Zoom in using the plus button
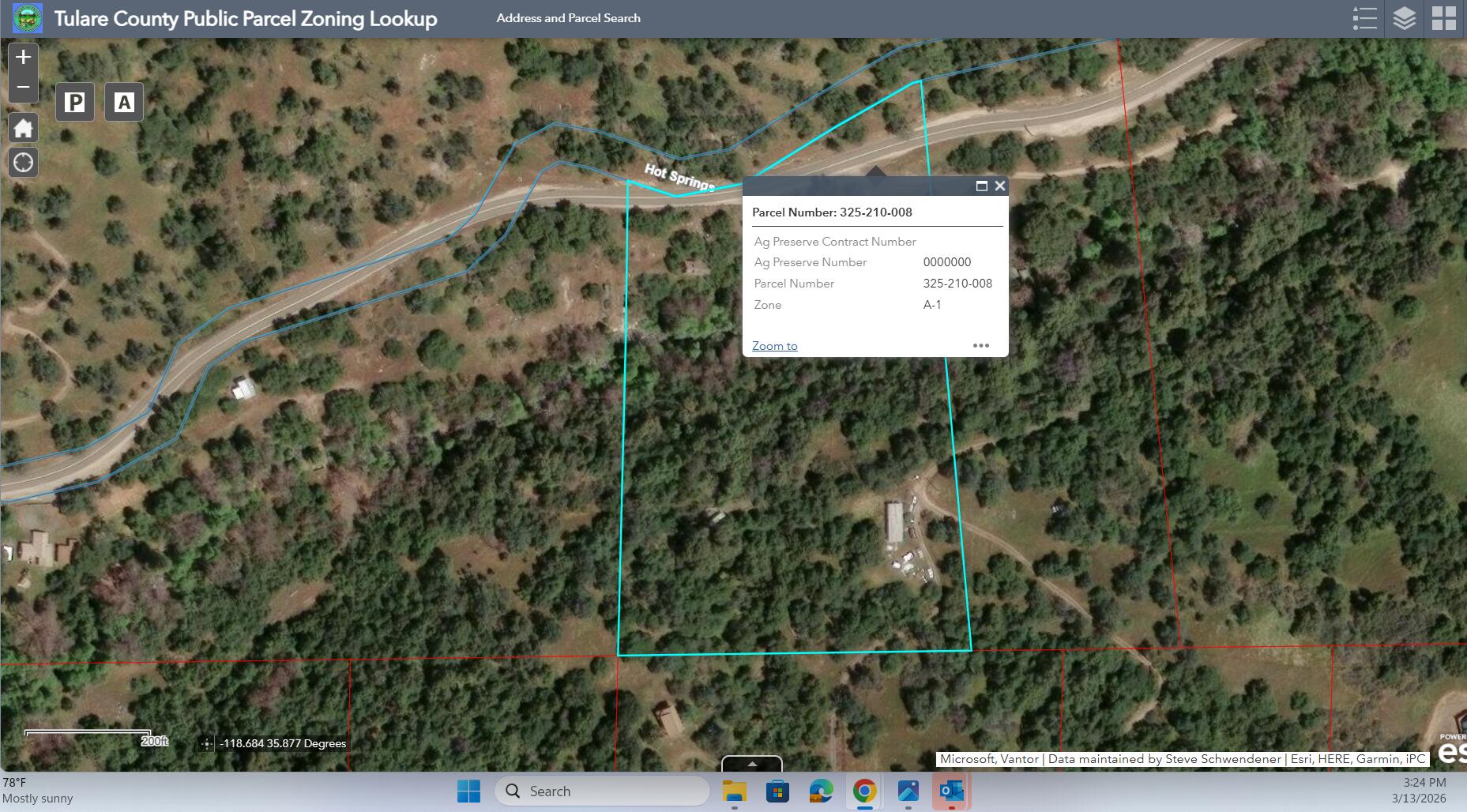 (23, 56)
